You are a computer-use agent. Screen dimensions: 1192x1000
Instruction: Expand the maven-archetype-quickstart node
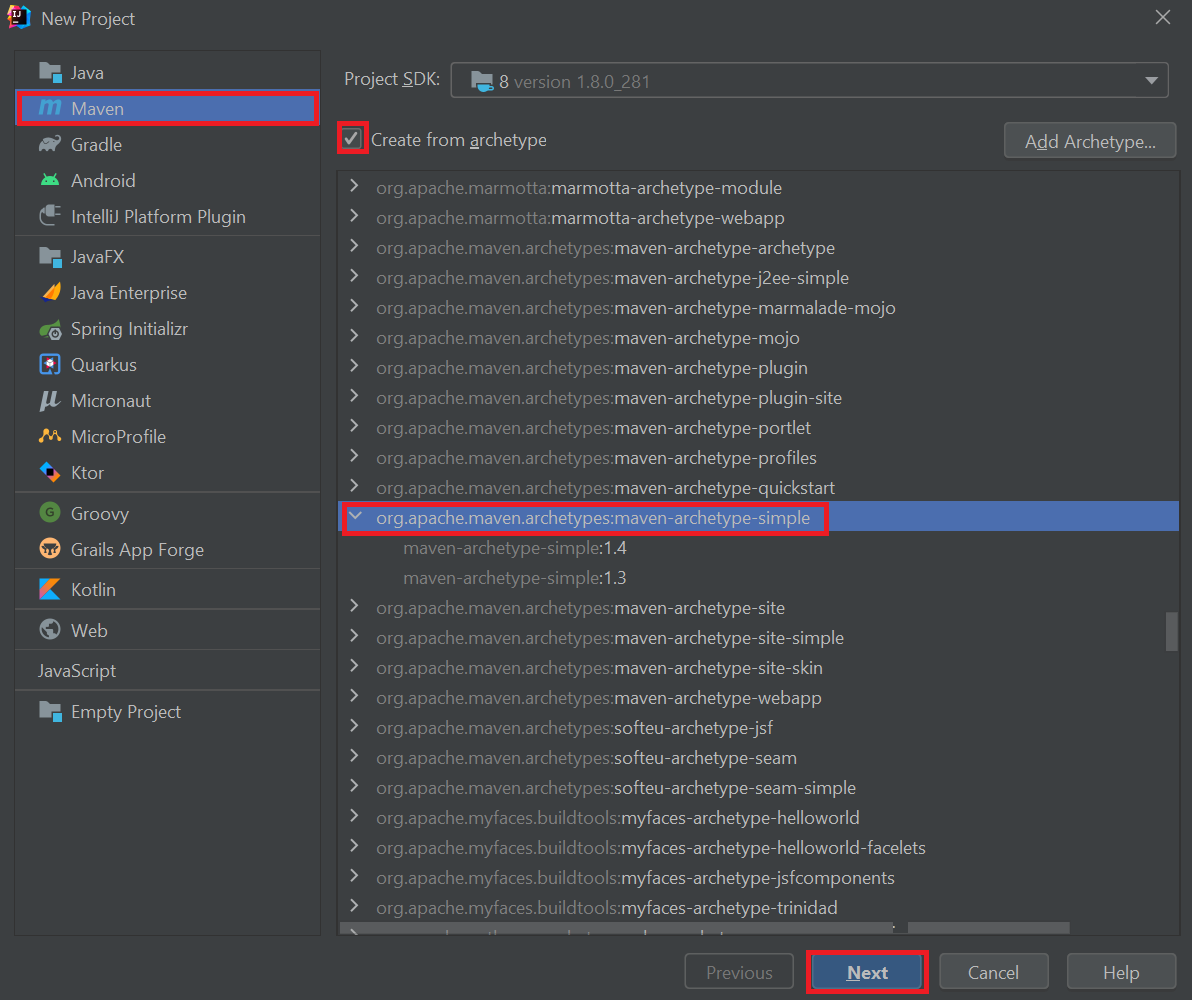[x=354, y=487]
